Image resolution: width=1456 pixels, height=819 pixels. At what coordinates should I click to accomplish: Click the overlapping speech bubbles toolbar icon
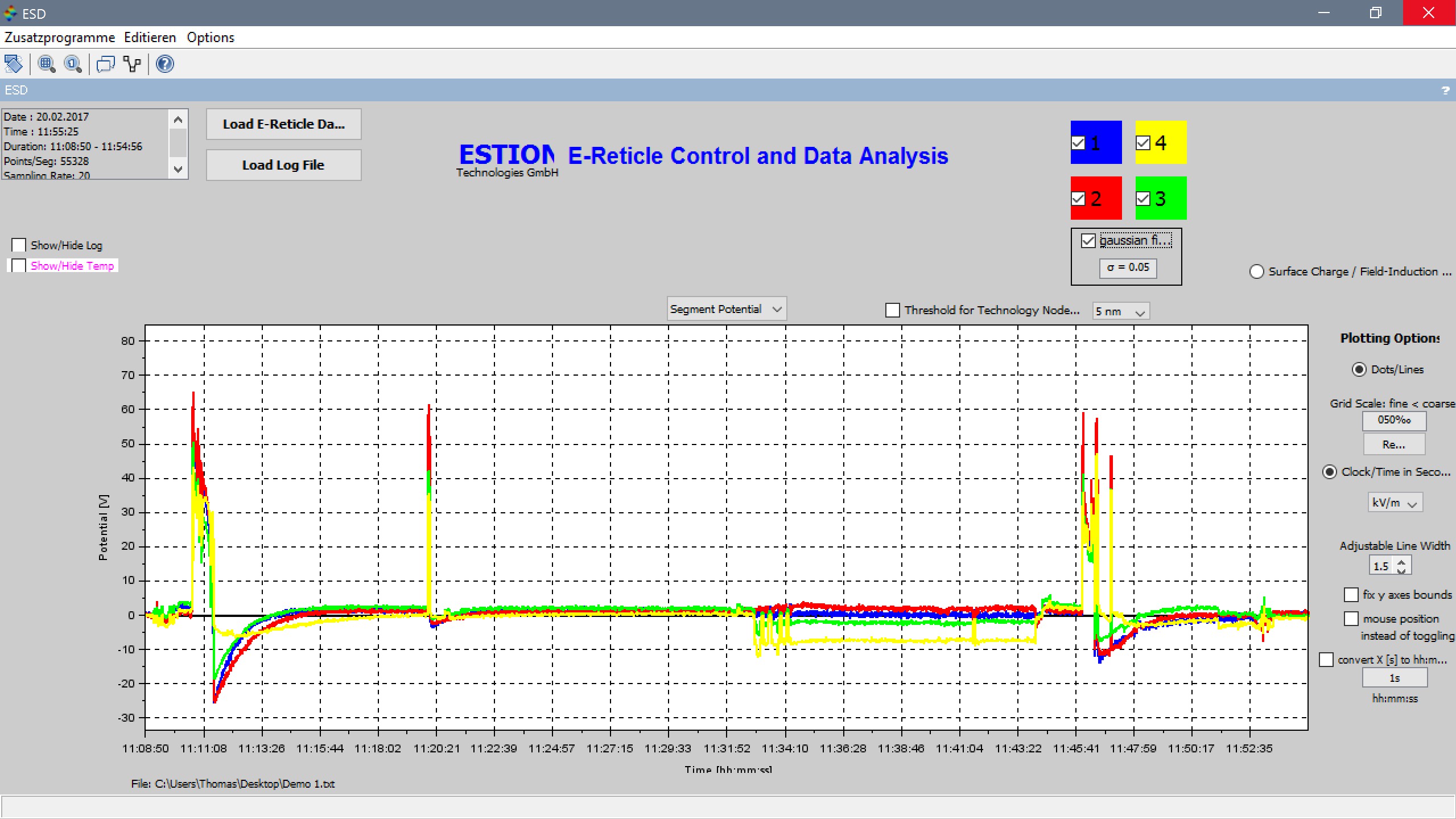106,64
